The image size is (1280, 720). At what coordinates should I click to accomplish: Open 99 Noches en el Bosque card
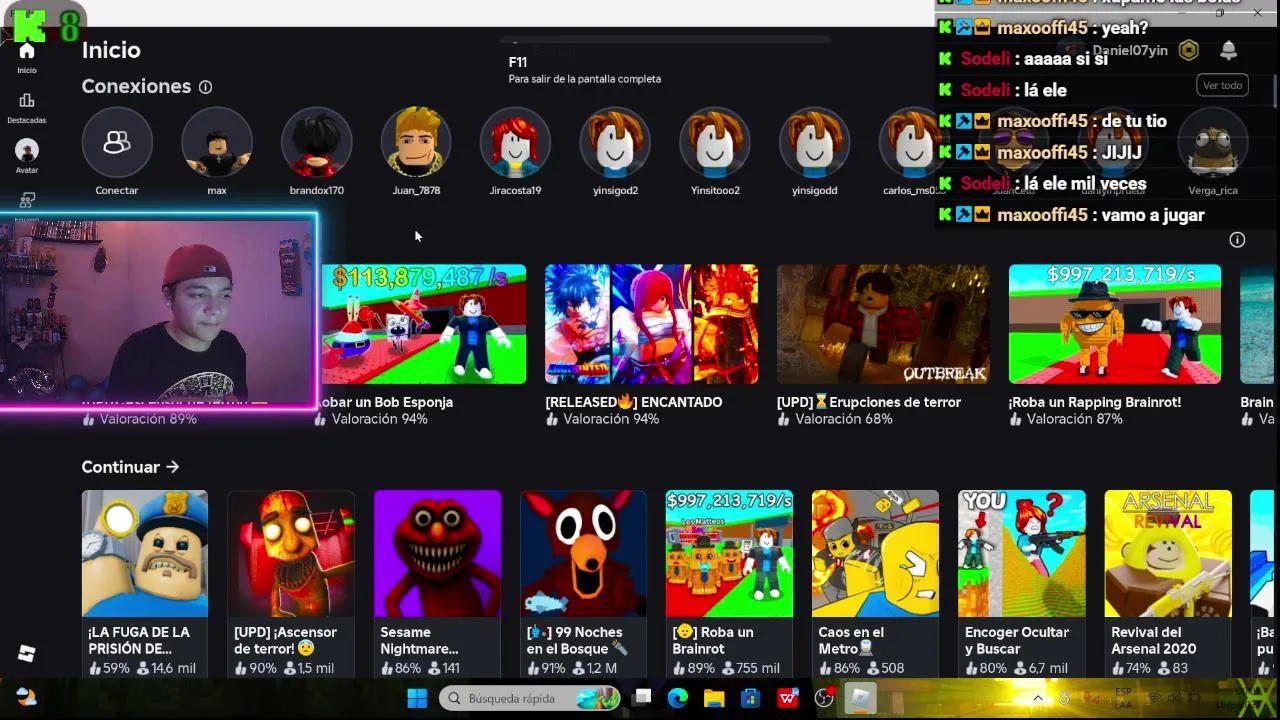(x=583, y=584)
